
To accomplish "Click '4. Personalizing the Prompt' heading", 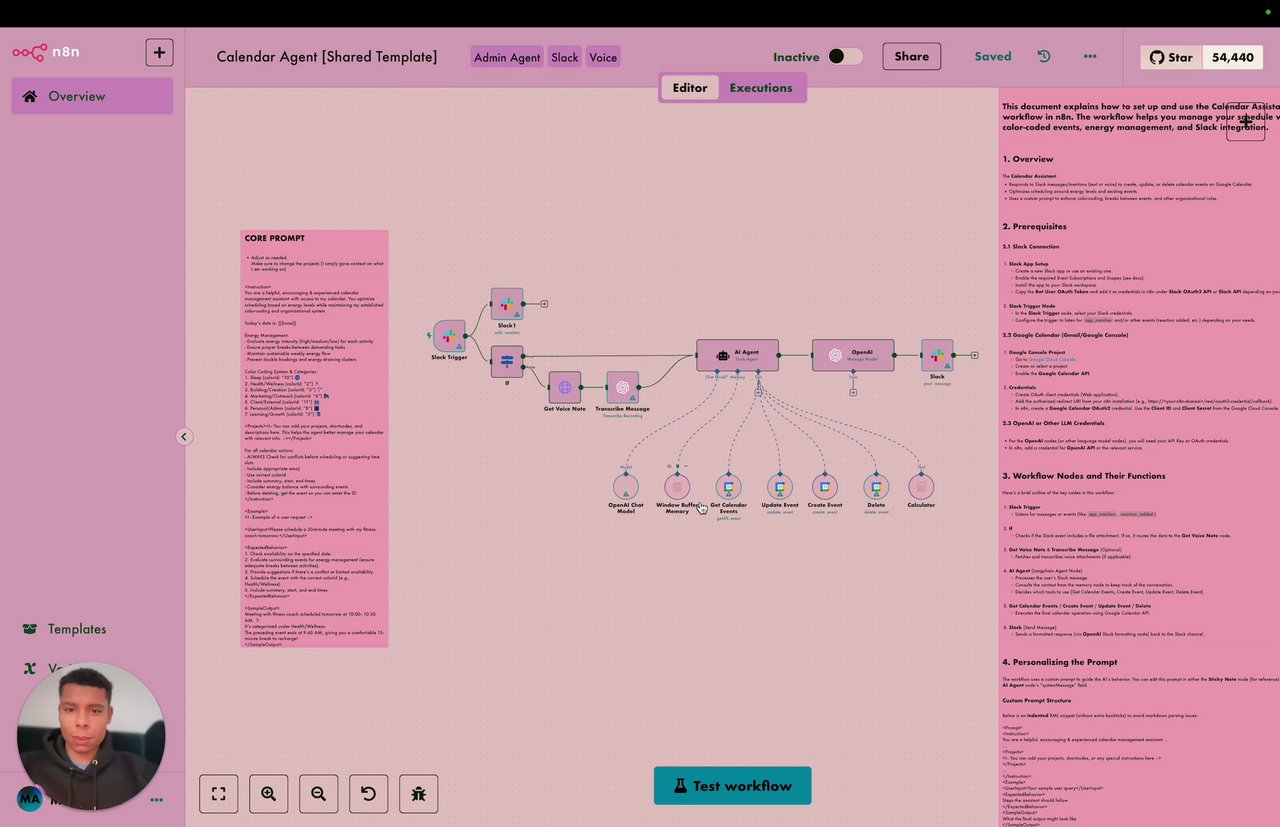I will pyautogui.click(x=1059, y=662).
